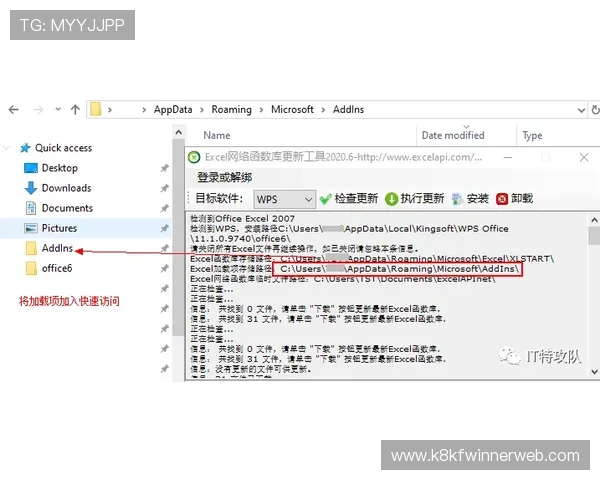Collapse the Quick access tree node

pos(7,148)
